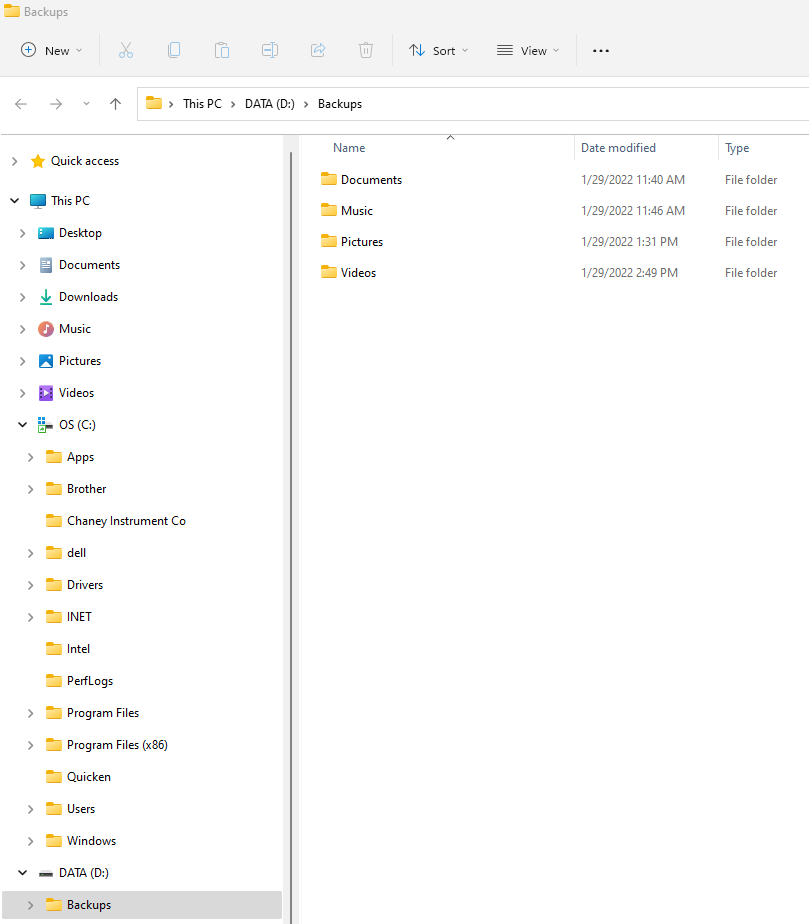Collapse the DATA (D:) tree node
The width and height of the screenshot is (809, 924).
click(x=22, y=873)
